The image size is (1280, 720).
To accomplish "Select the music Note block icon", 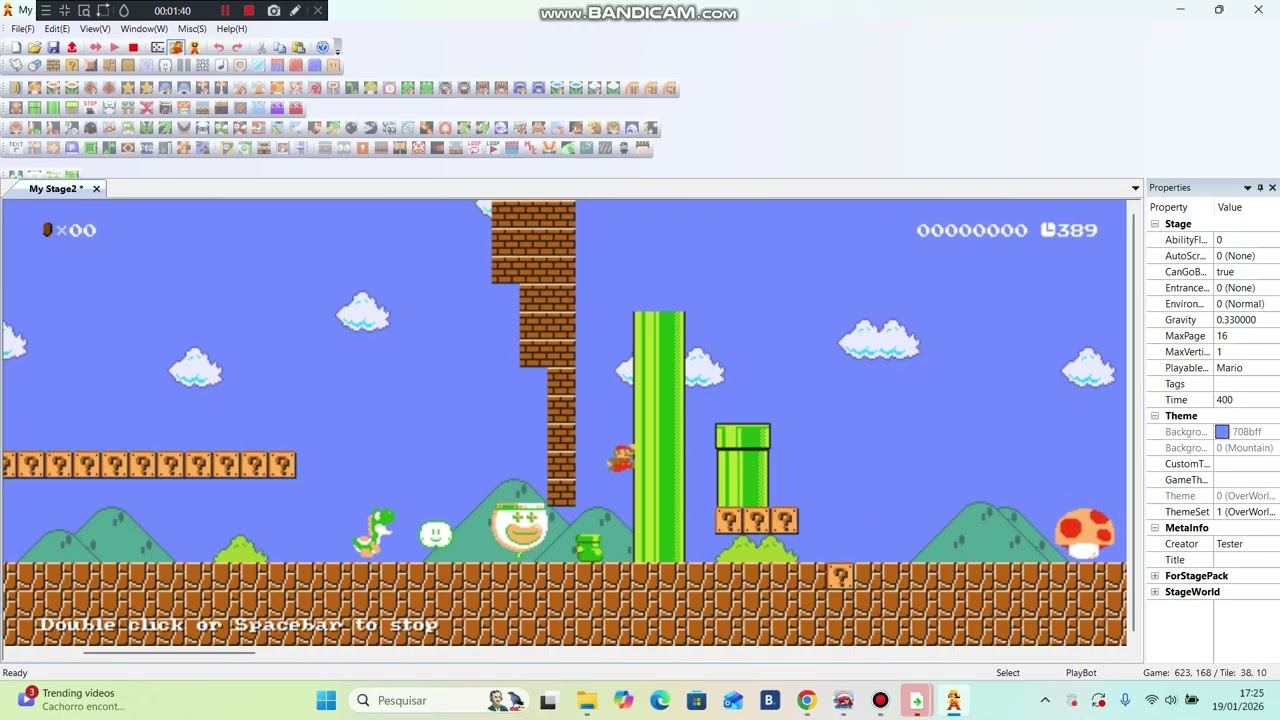I will (x=221, y=65).
